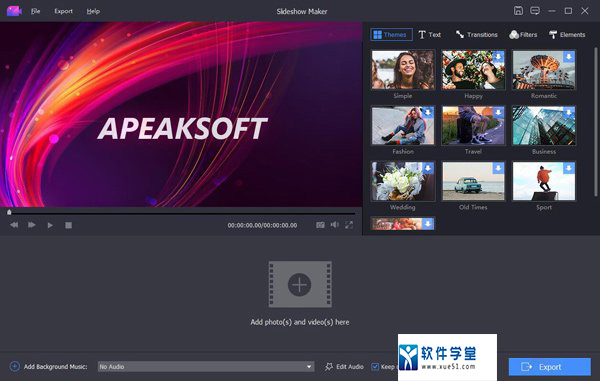The height and width of the screenshot is (381, 600).
Task: Play the slideshow preview
Action: (50, 225)
